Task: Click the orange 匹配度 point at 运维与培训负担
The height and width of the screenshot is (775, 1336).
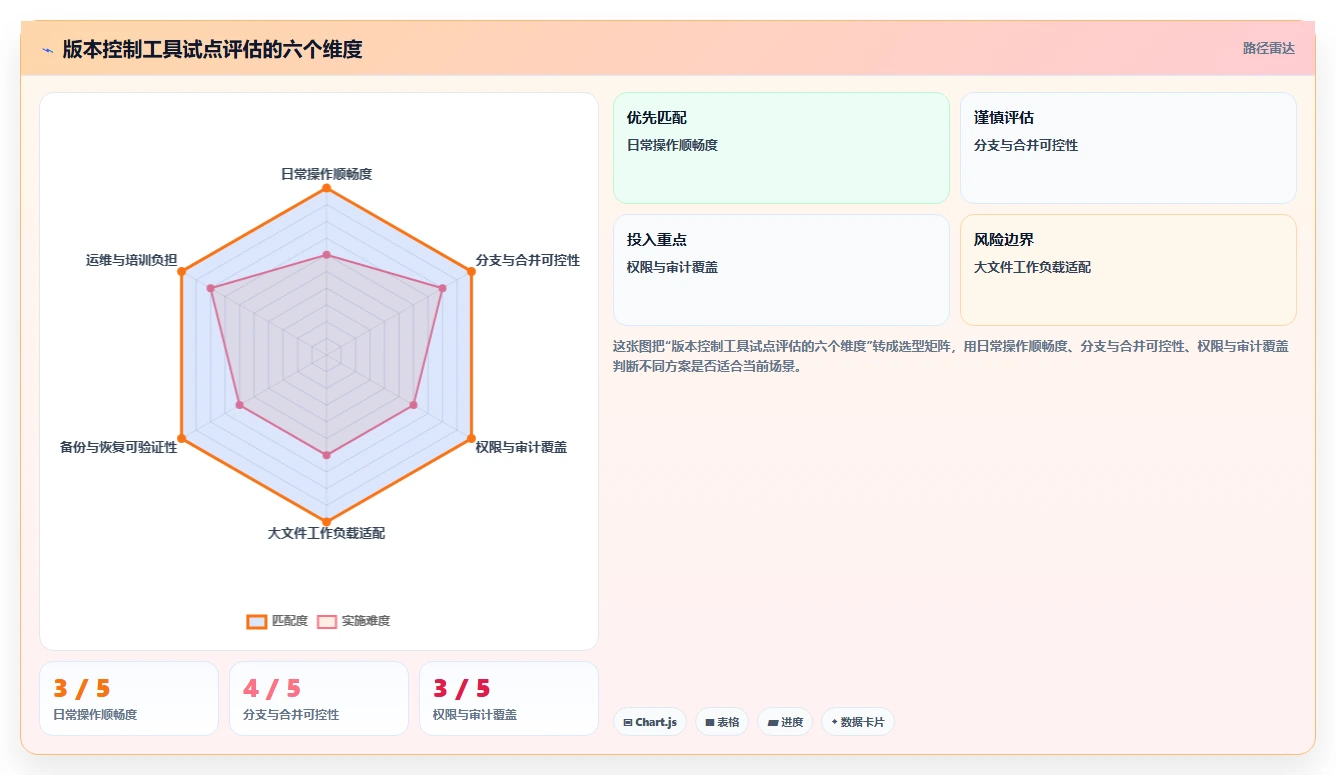Action: coord(181,271)
